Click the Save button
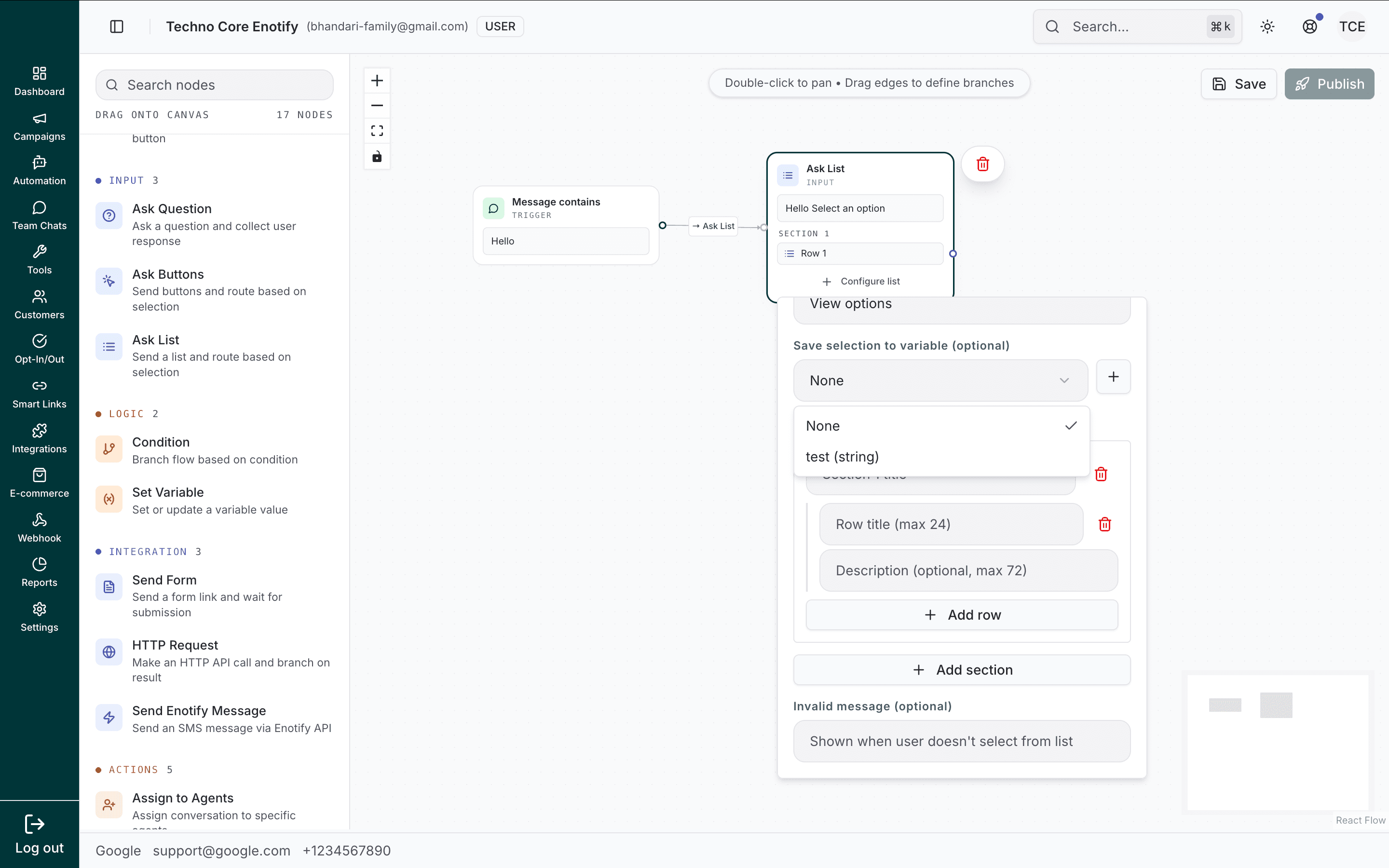Image resolution: width=1389 pixels, height=868 pixels. point(1239,84)
